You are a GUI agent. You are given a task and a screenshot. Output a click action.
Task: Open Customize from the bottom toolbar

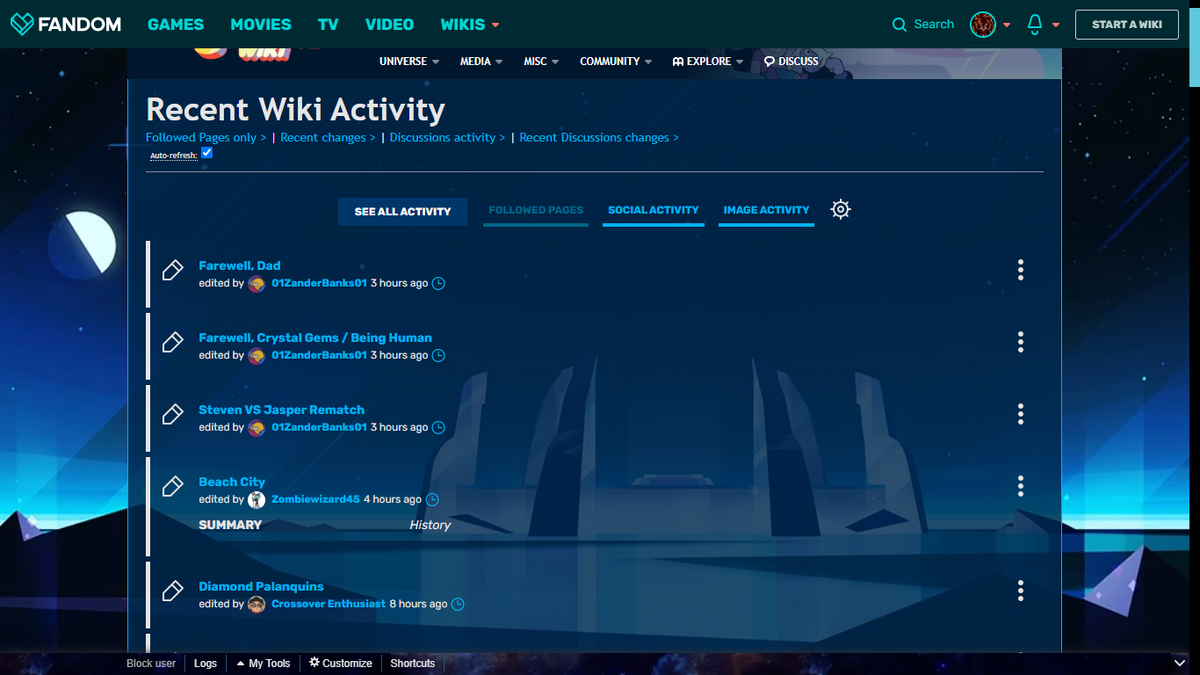point(340,662)
